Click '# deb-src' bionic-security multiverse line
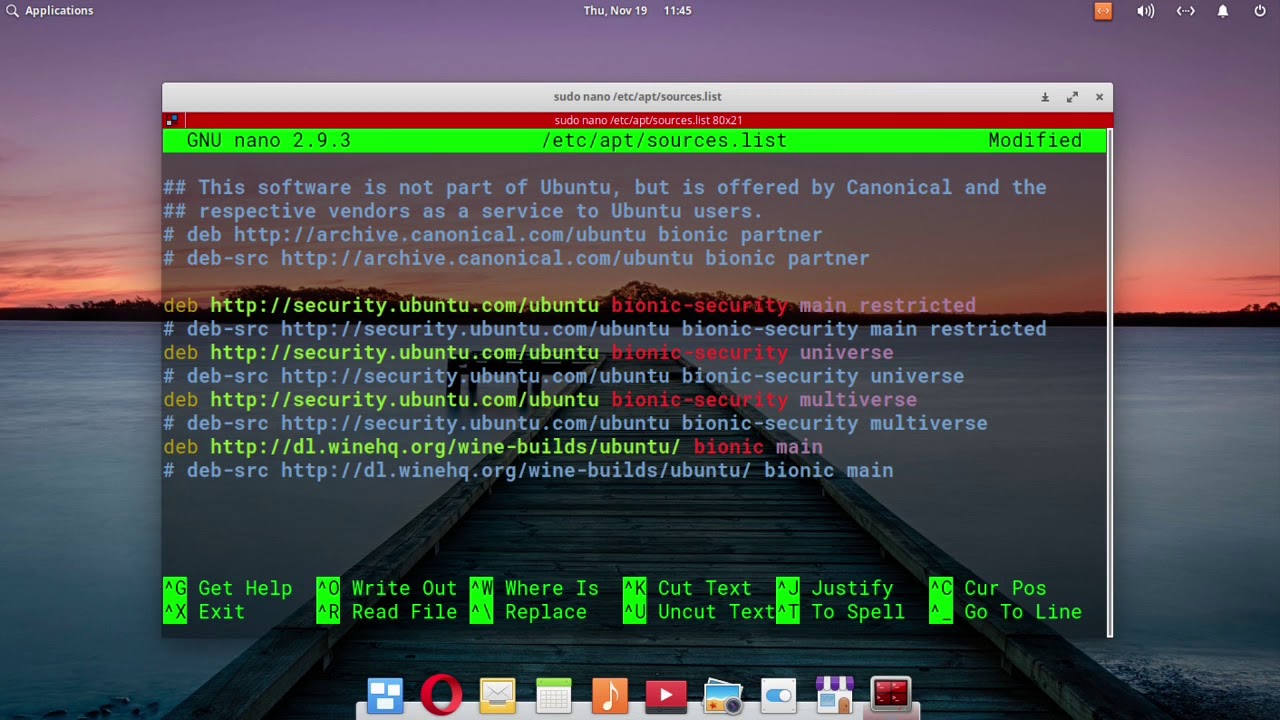Viewport: 1280px width, 720px height. tap(575, 423)
